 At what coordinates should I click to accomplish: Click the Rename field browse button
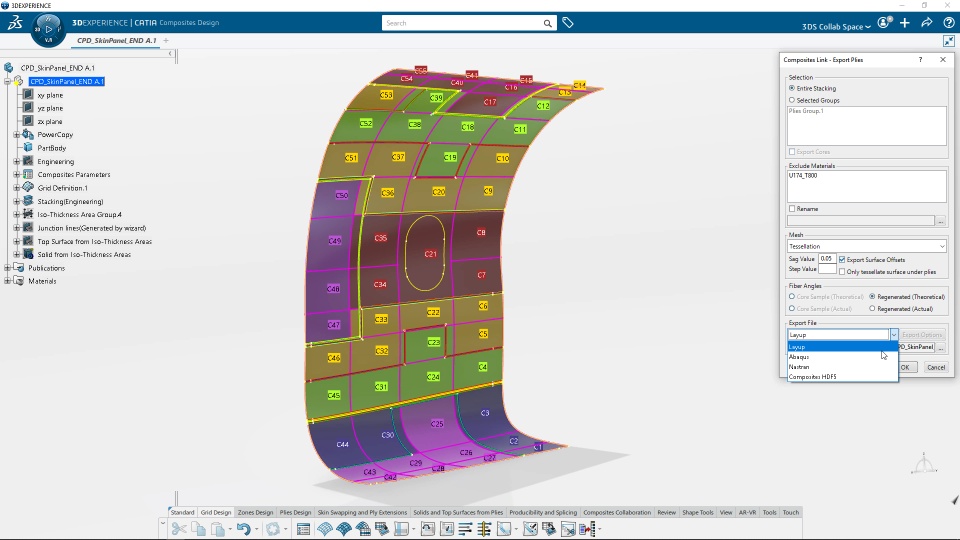pos(941,220)
